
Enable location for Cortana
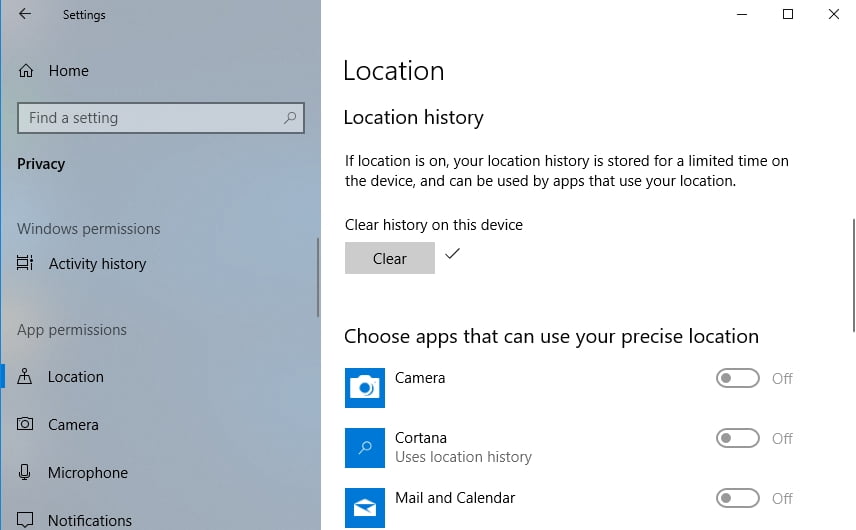(738, 438)
